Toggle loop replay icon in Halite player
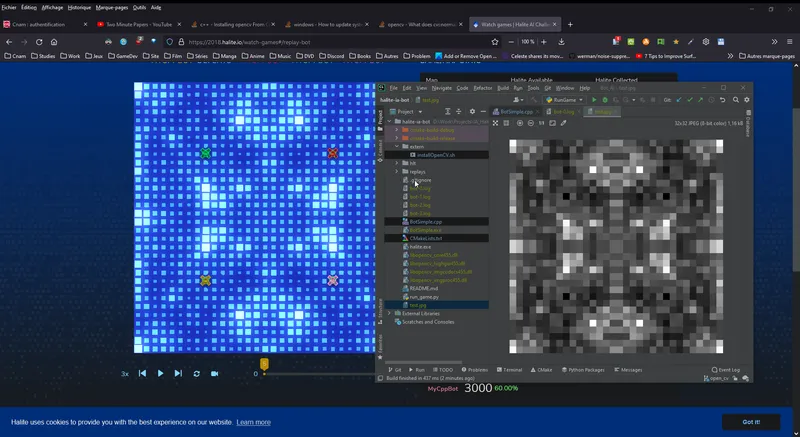This screenshot has width=800, height=437. coord(196,373)
